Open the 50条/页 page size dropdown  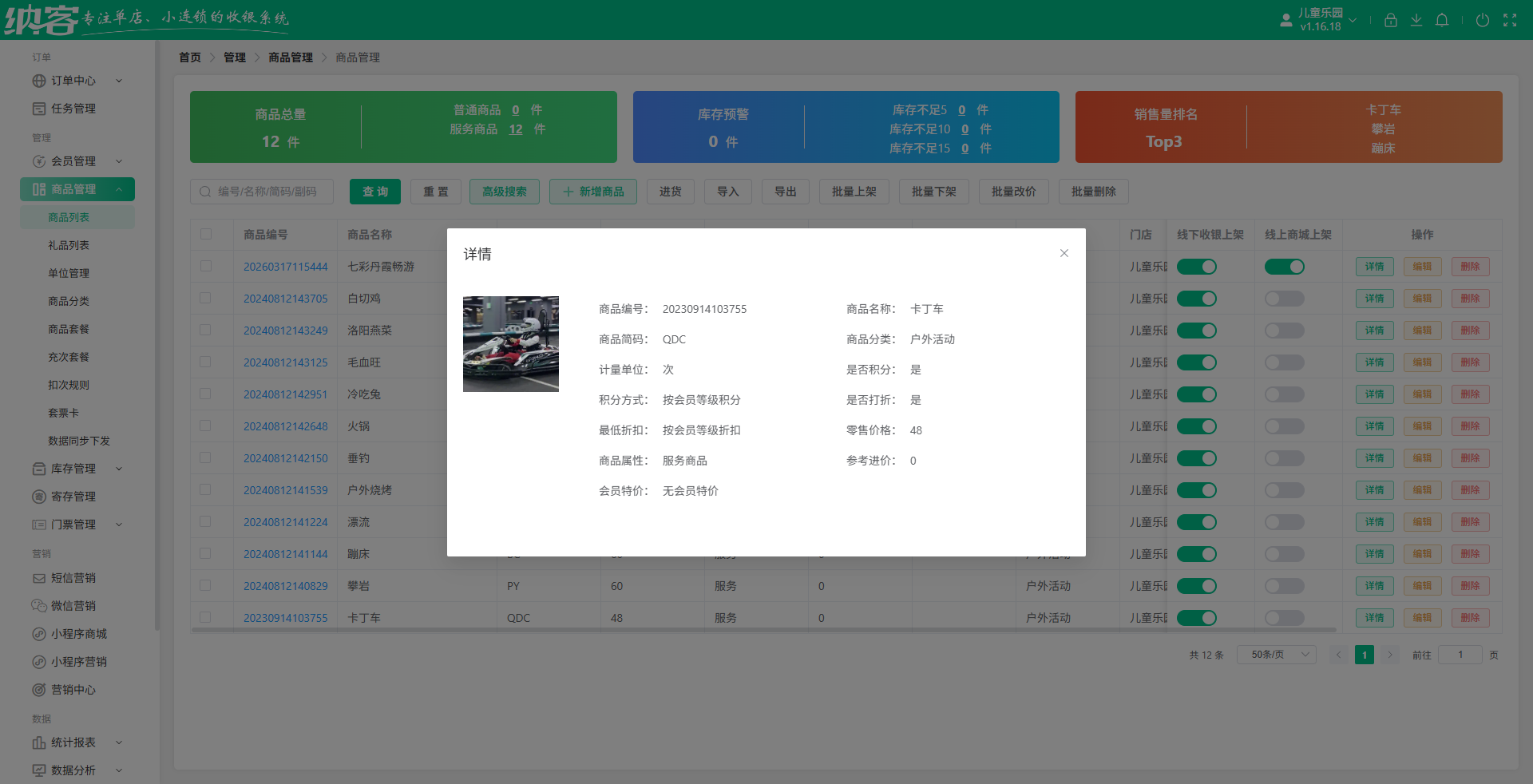click(1275, 655)
